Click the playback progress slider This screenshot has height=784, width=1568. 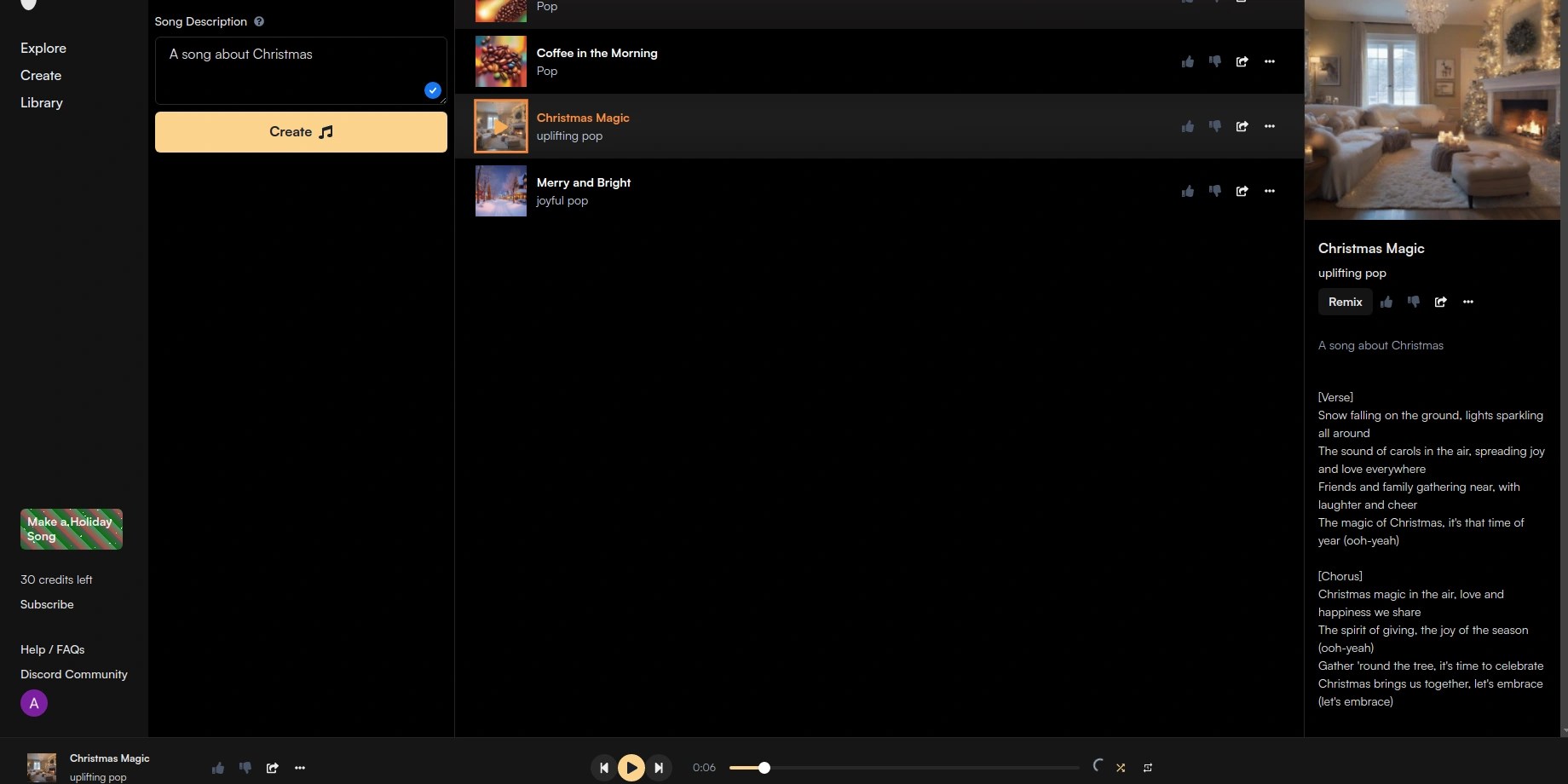tap(904, 768)
